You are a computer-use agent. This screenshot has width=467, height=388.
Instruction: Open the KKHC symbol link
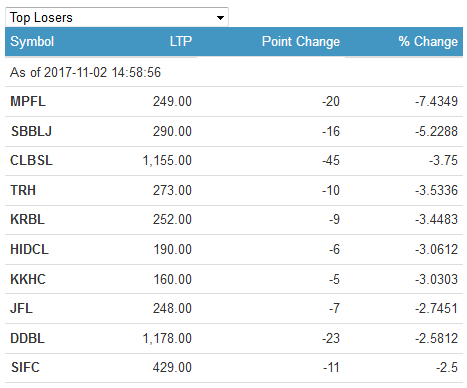point(28,279)
